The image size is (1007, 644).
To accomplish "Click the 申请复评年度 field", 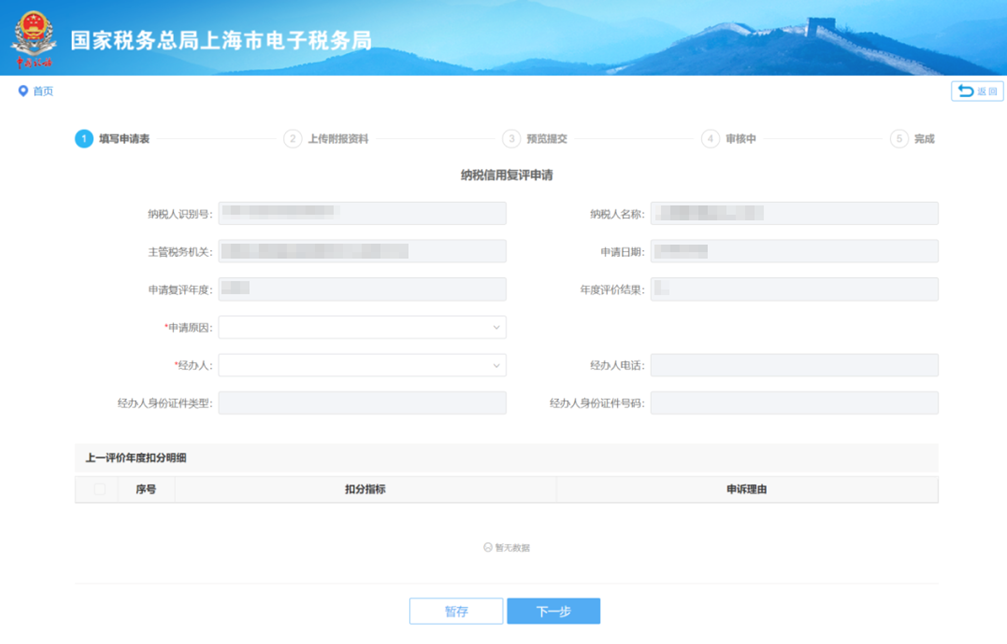I will click(362, 289).
